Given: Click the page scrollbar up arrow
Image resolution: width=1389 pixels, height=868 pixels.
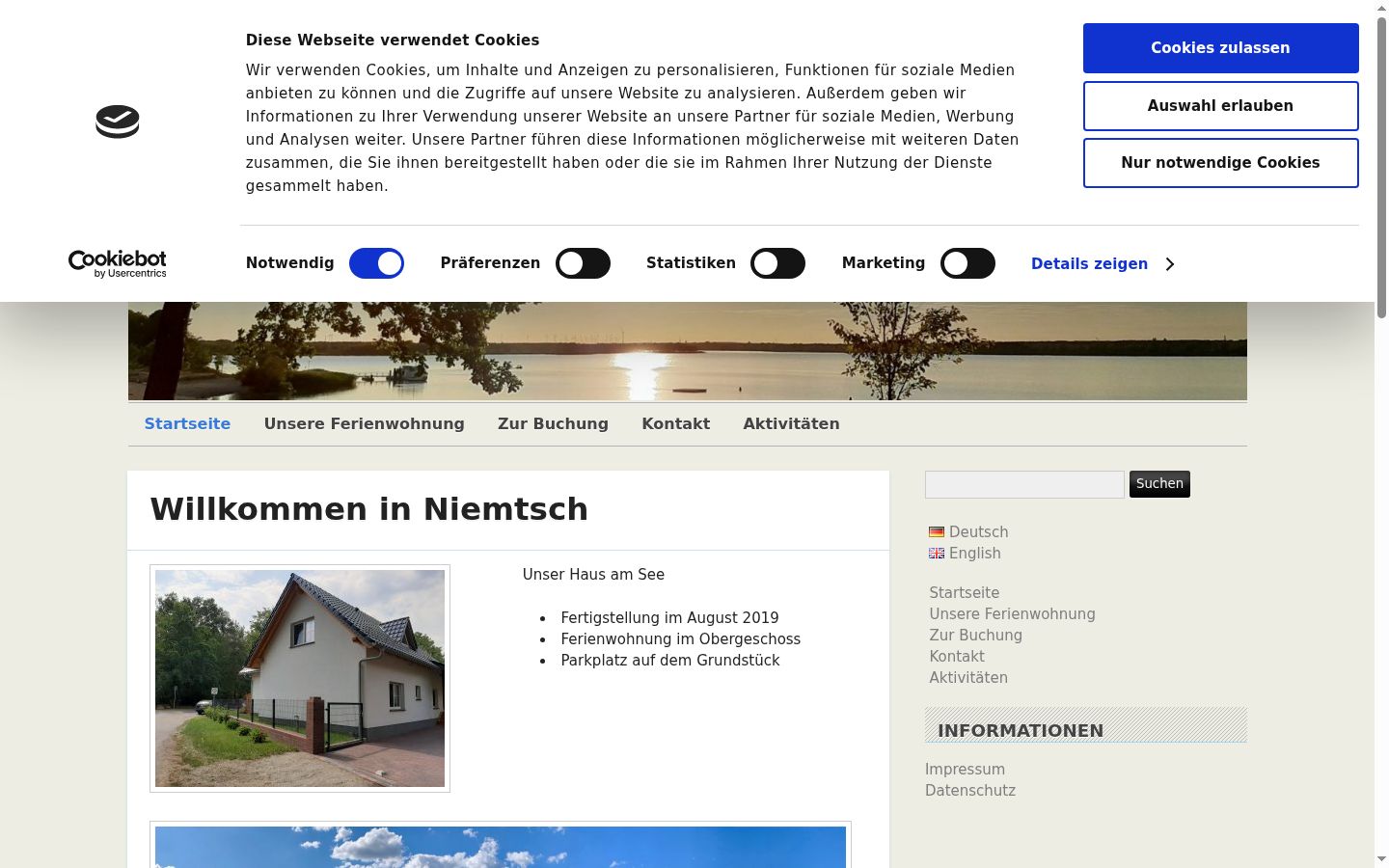Looking at the screenshot, I should pyautogui.click(x=1381, y=8).
